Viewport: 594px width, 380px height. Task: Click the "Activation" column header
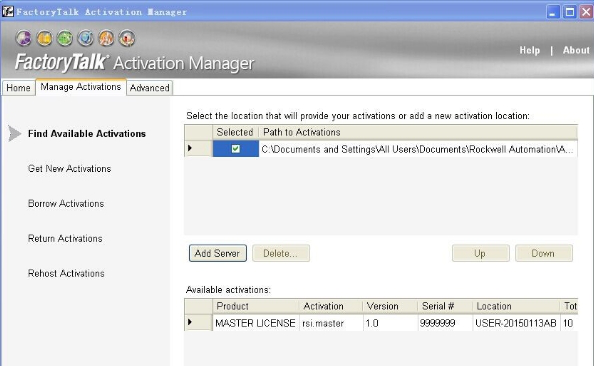(x=331, y=306)
